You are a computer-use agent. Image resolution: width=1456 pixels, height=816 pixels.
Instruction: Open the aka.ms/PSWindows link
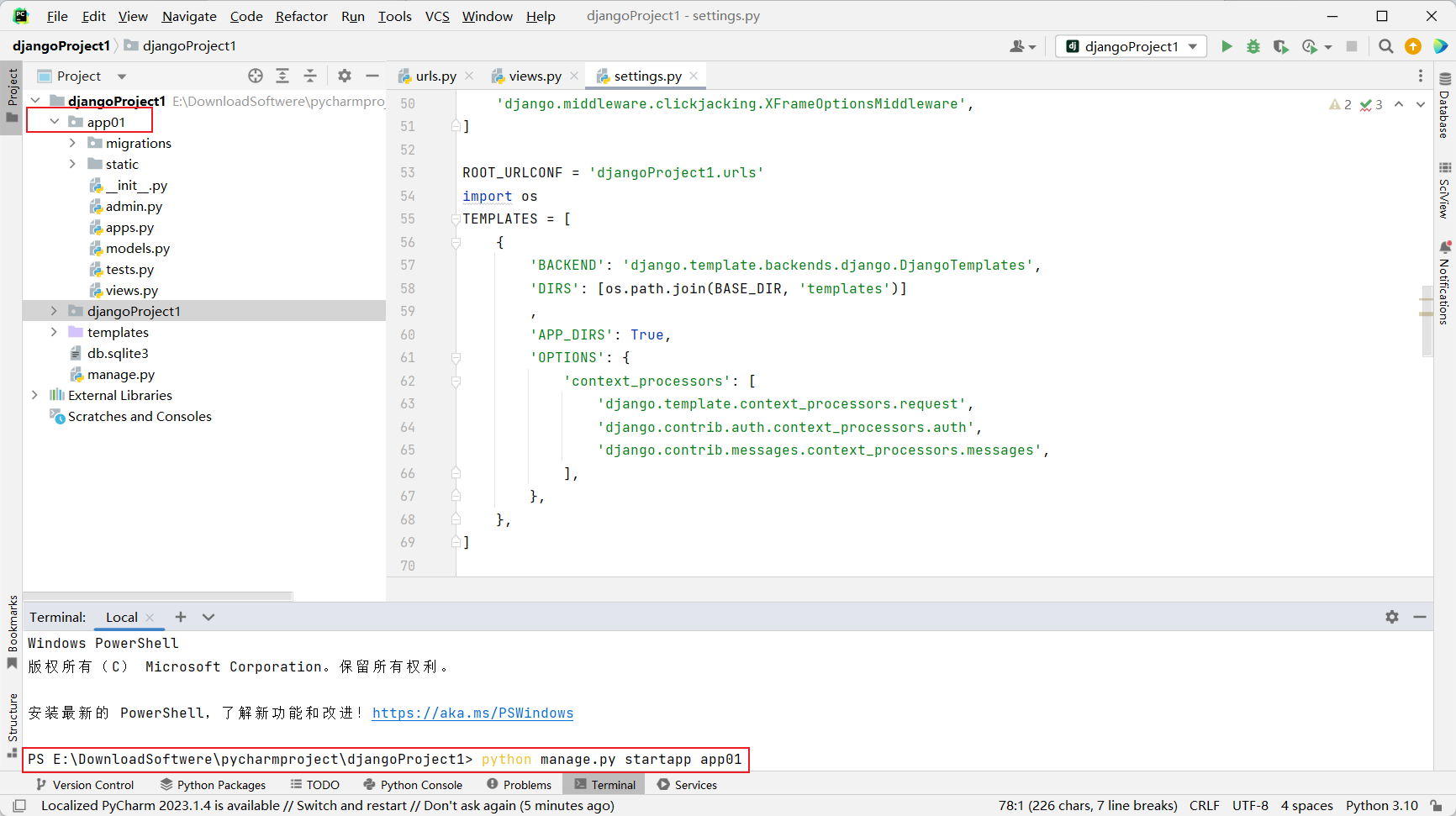coord(472,713)
